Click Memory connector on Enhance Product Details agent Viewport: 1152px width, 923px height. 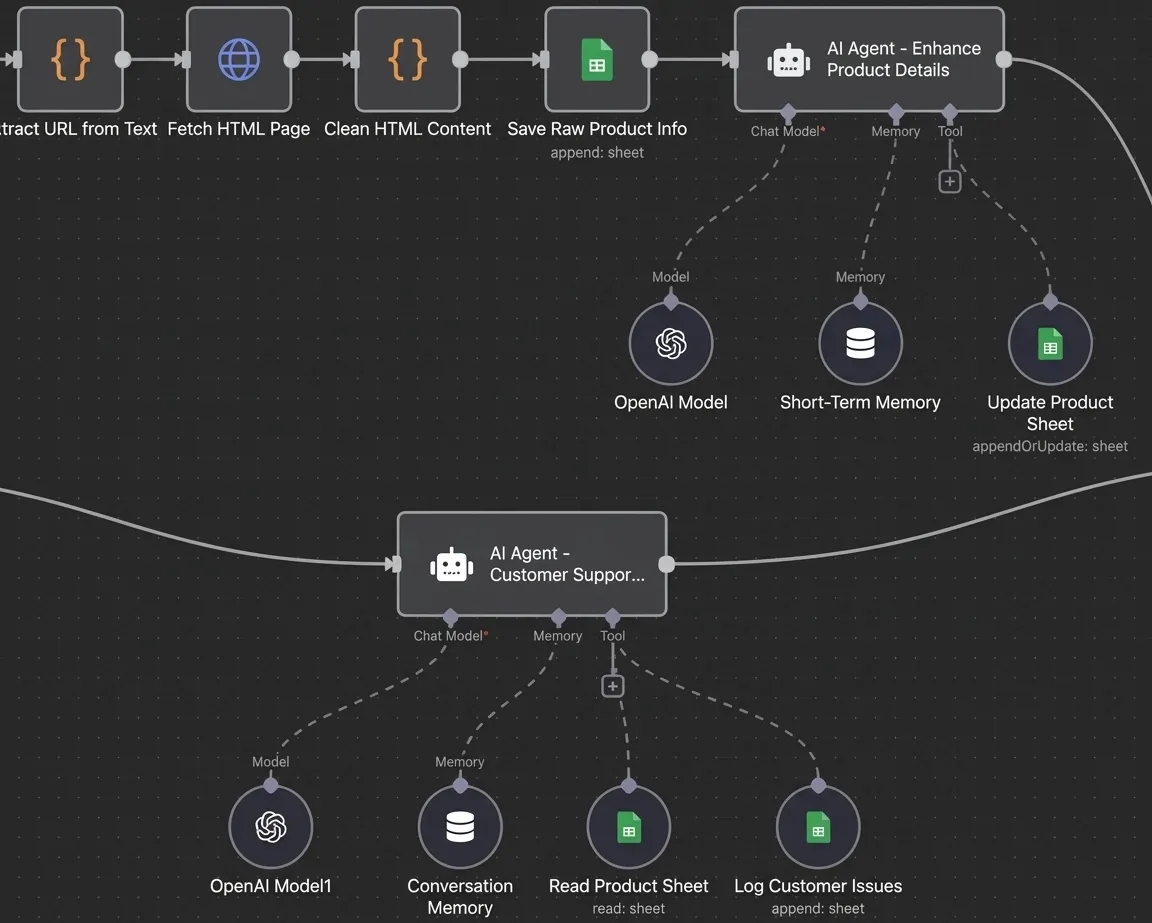click(896, 112)
